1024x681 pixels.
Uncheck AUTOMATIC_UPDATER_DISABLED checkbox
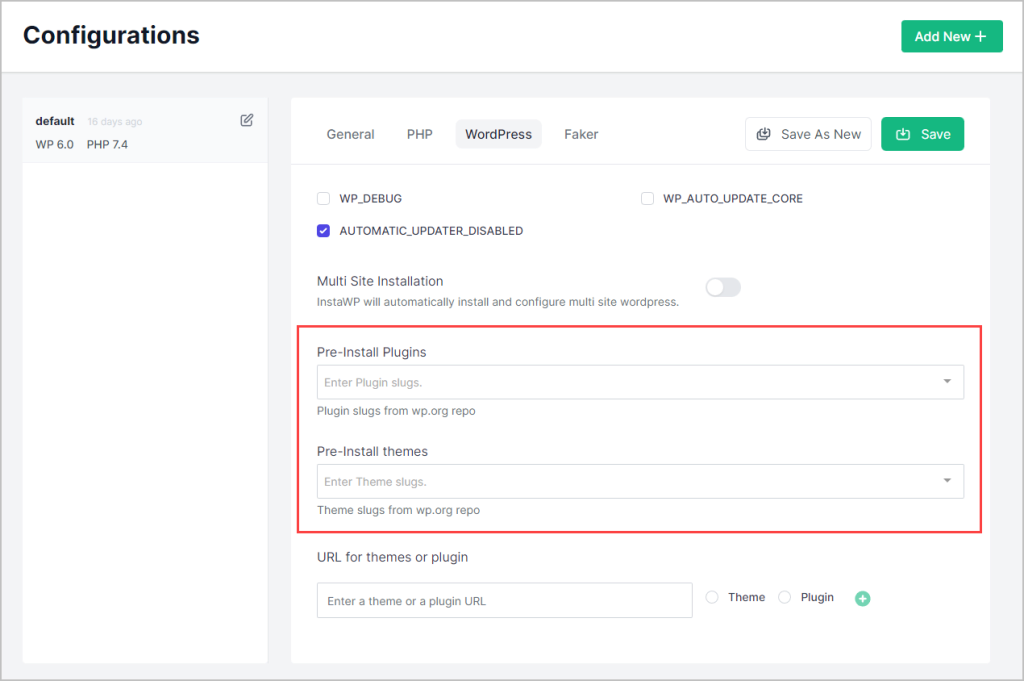pos(324,231)
